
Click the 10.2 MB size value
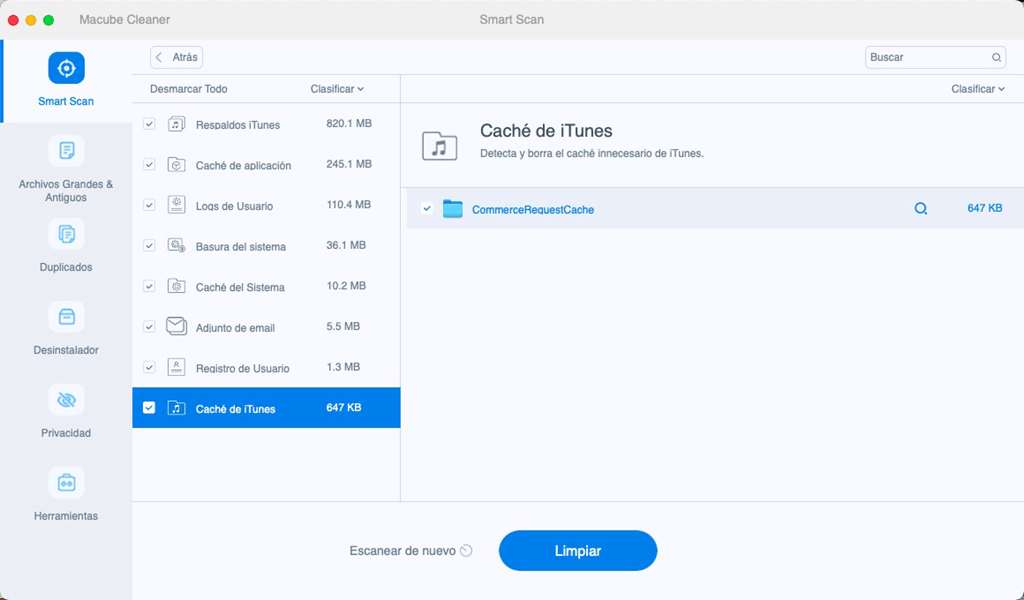click(346, 285)
